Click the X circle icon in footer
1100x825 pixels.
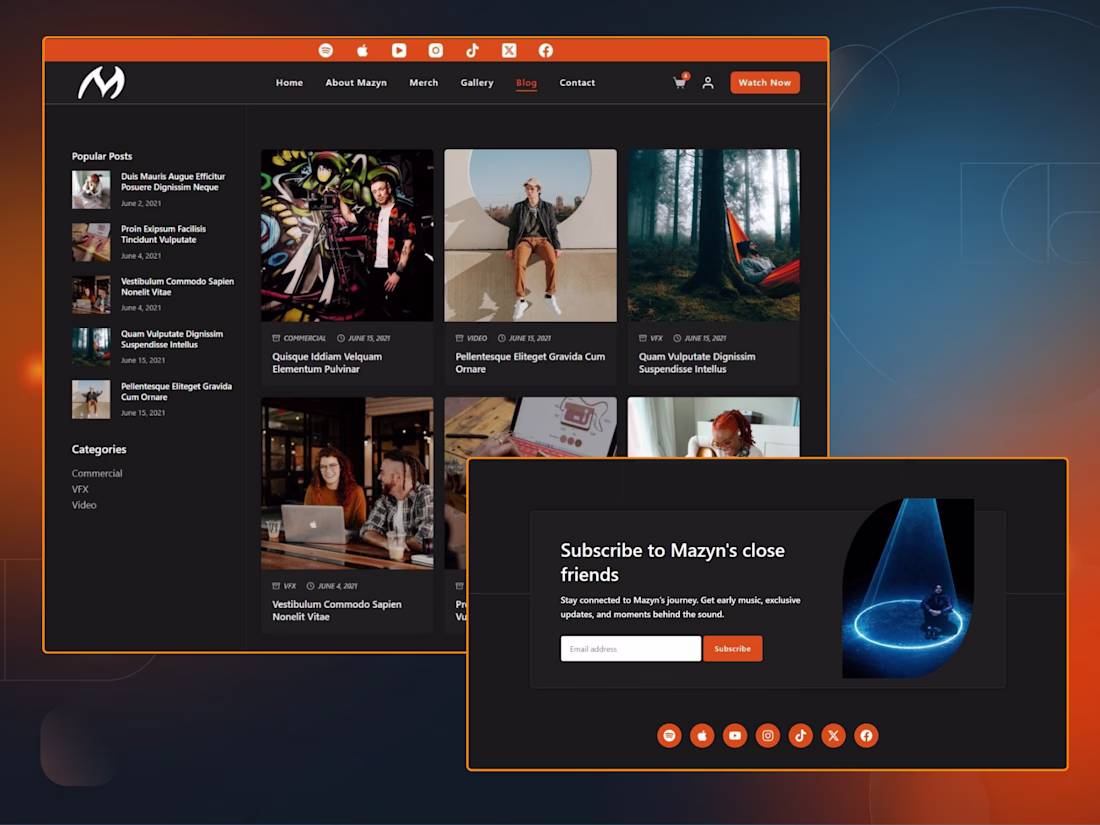833,735
